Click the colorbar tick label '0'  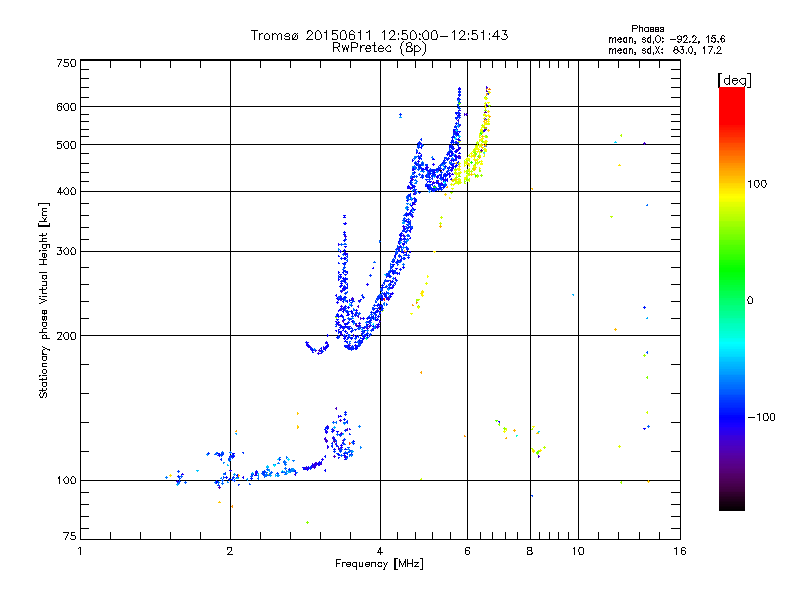click(749, 301)
